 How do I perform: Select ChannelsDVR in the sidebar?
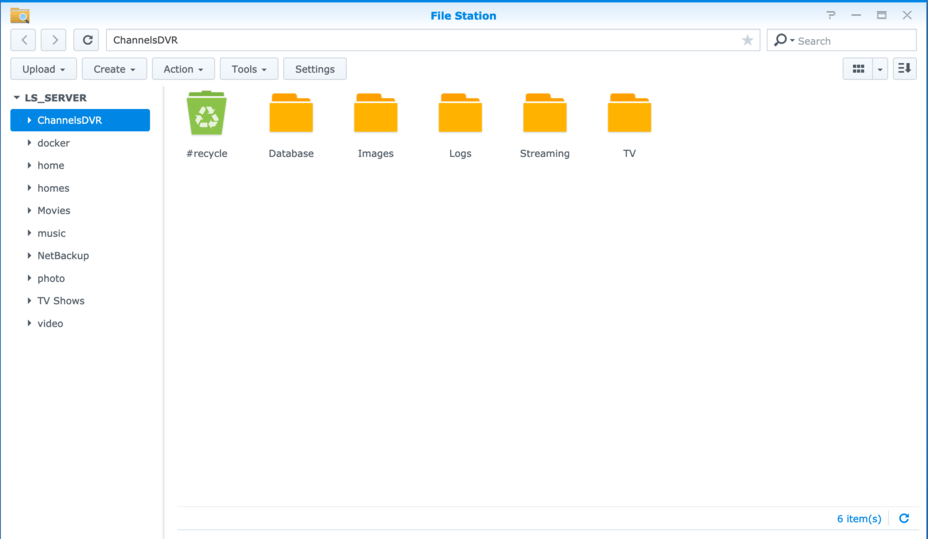click(x=80, y=120)
